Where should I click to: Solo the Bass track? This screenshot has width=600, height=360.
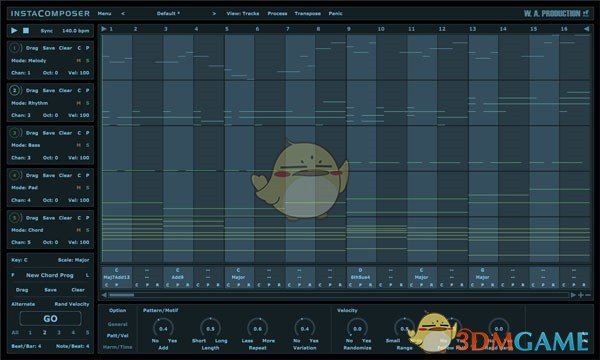[88, 145]
